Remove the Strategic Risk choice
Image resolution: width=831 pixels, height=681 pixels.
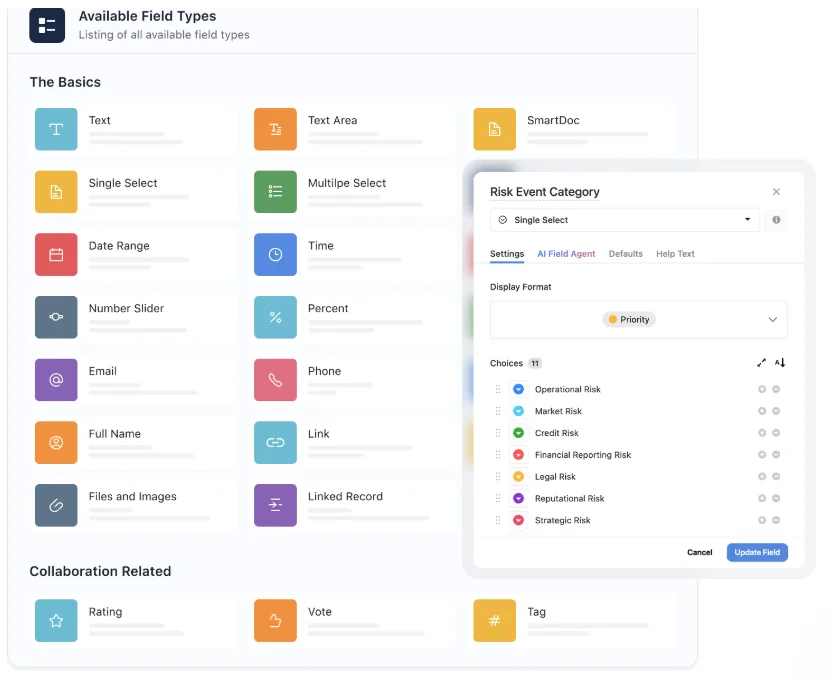pyautogui.click(x=776, y=520)
